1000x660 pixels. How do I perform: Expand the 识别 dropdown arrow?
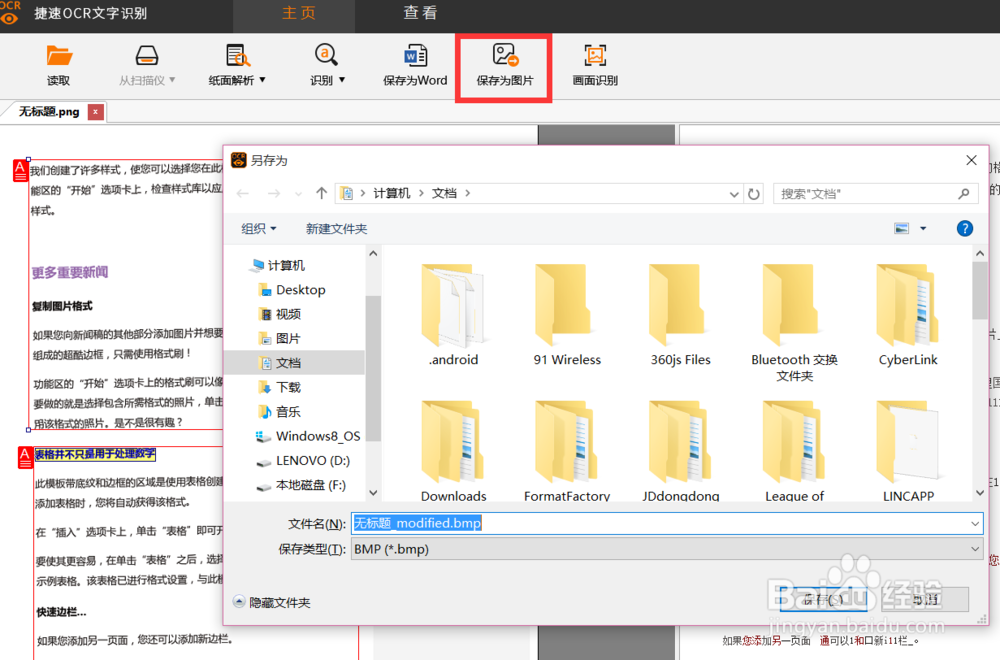pos(342,80)
